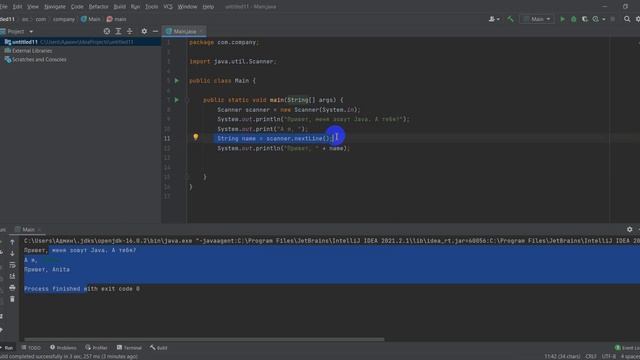Image resolution: width=640 pixels, height=360 pixels.
Task: Open the Build tool window tab
Action: pyautogui.click(x=159, y=348)
